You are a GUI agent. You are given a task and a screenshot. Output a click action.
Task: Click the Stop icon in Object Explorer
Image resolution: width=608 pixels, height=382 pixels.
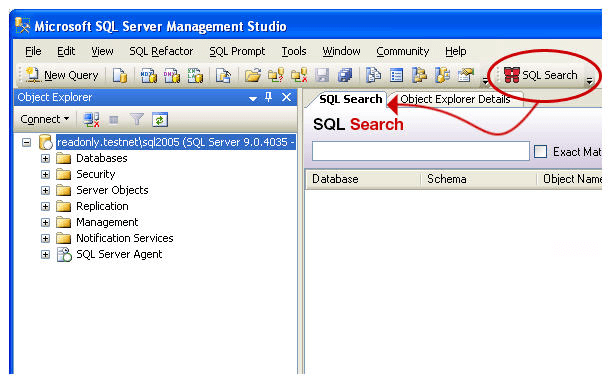coord(114,119)
